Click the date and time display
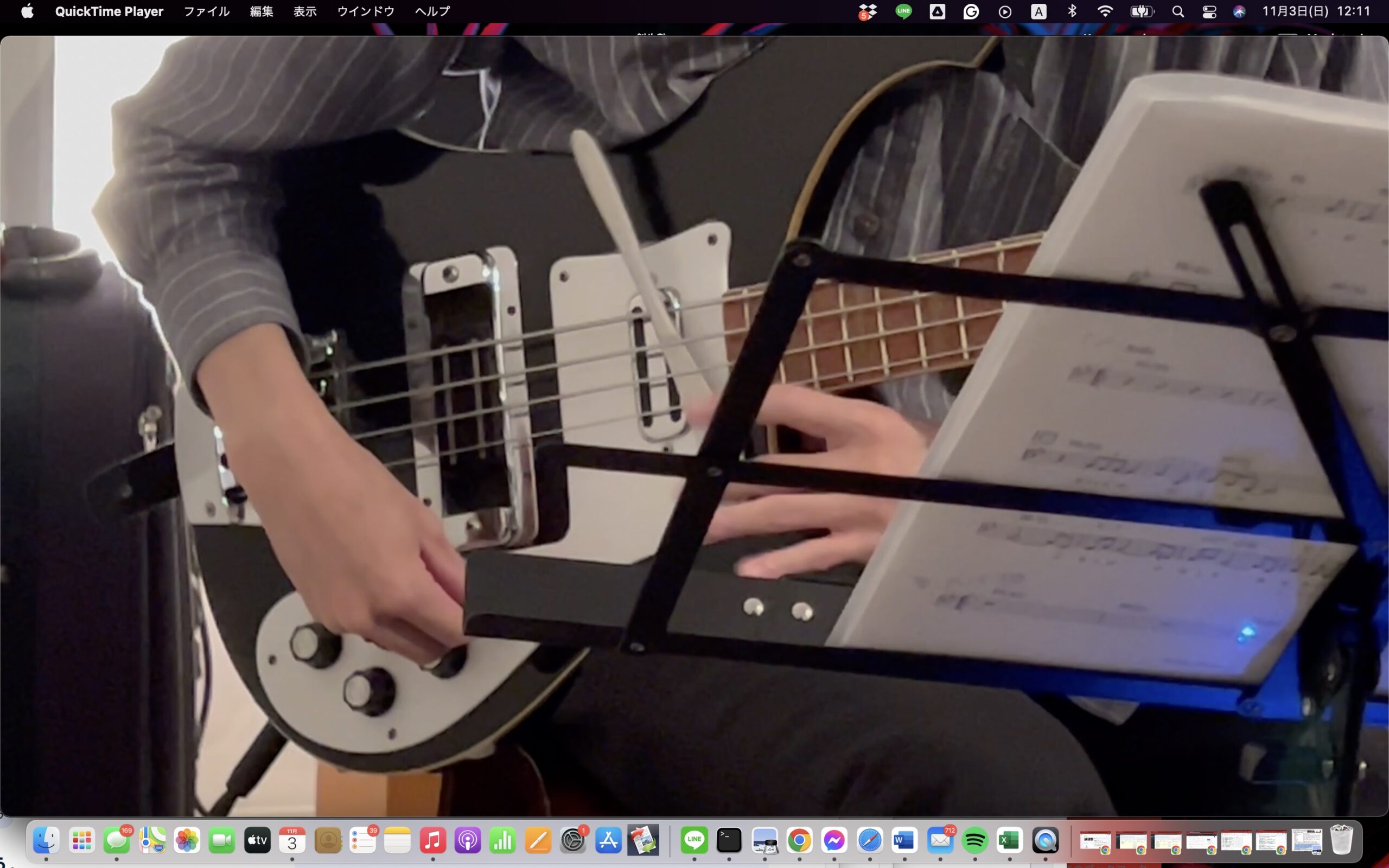Viewport: 1389px width, 868px height. (x=1316, y=11)
